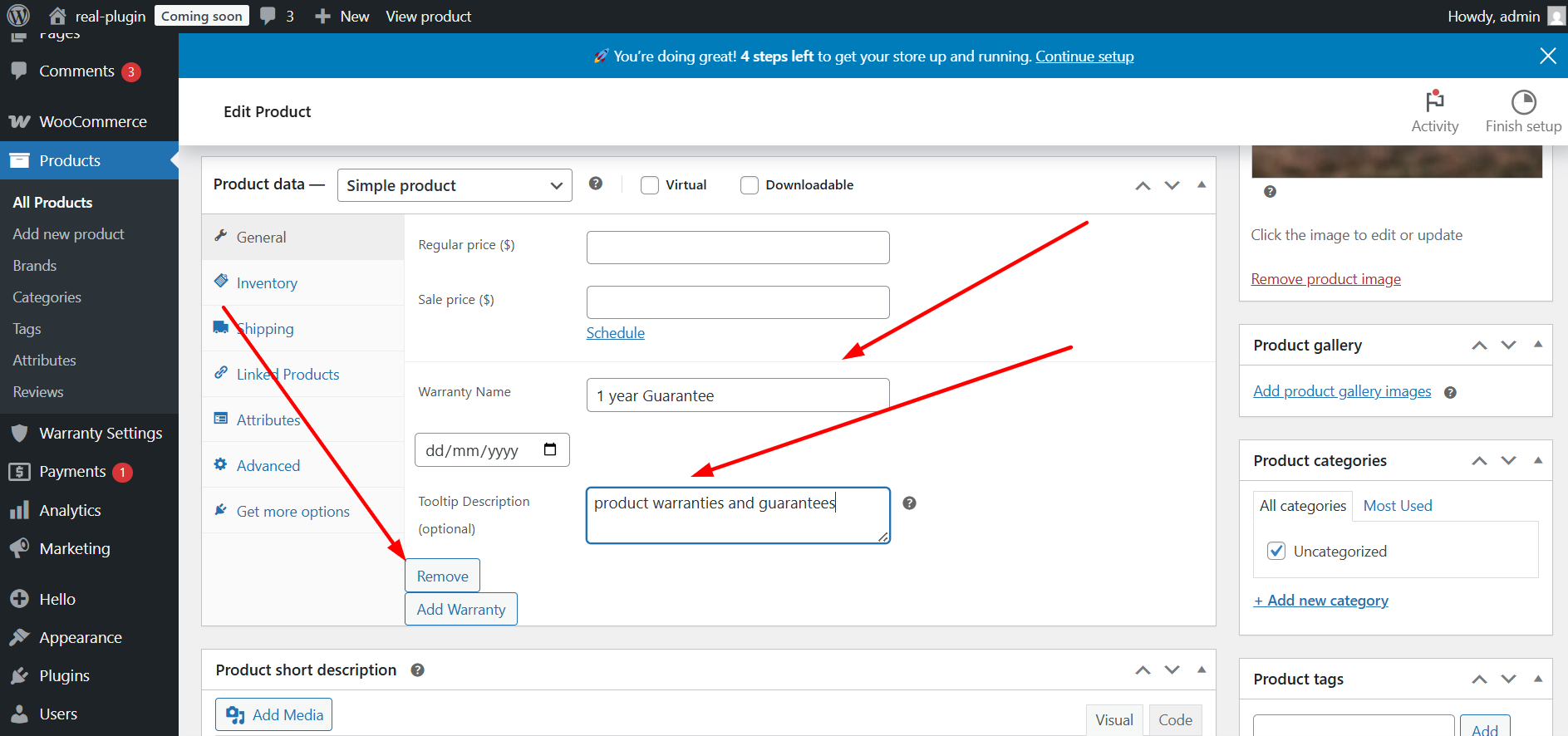1568x736 pixels.
Task: Click the Users person icon
Action: (19, 714)
